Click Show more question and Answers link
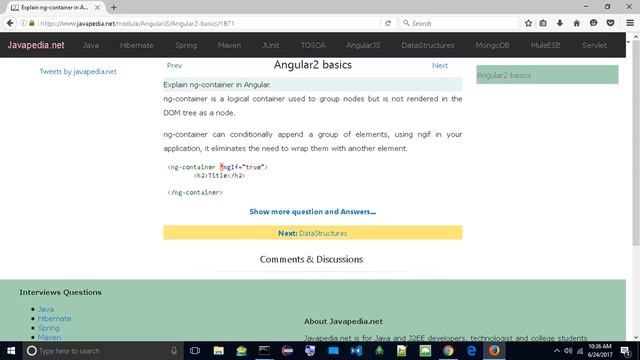Viewport: 640px width, 360px height. tap(313, 211)
